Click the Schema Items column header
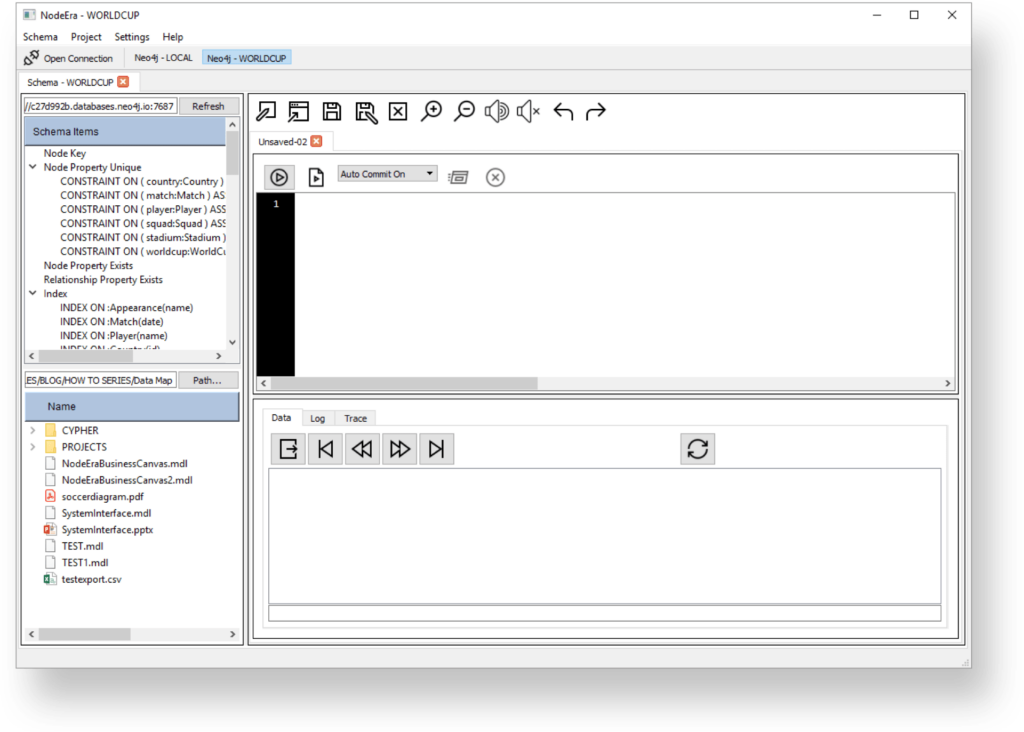This screenshot has width=1024, height=732. click(x=125, y=131)
